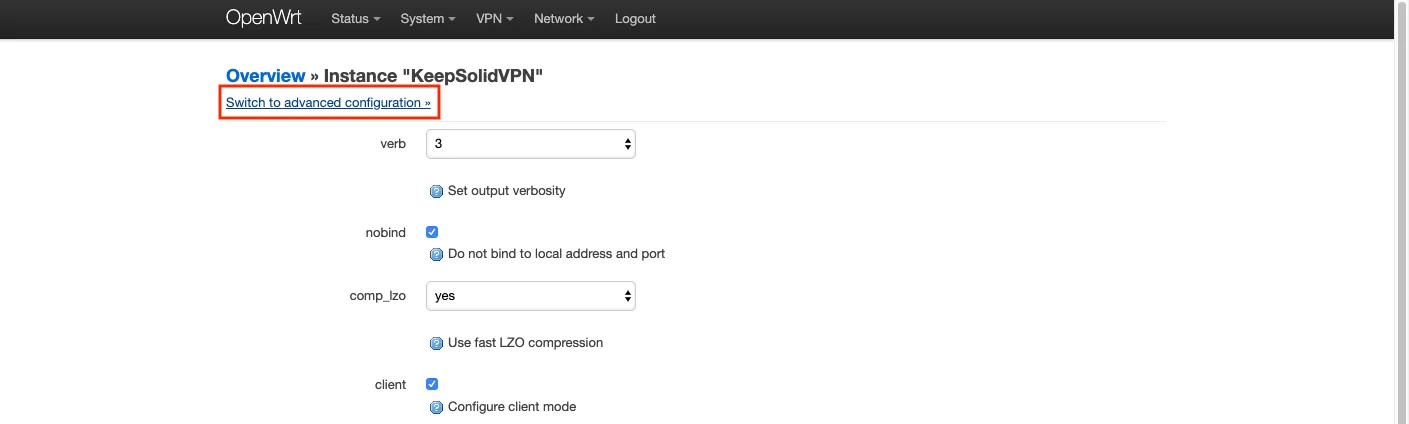Click the Status menu caret arrow

[378, 20]
